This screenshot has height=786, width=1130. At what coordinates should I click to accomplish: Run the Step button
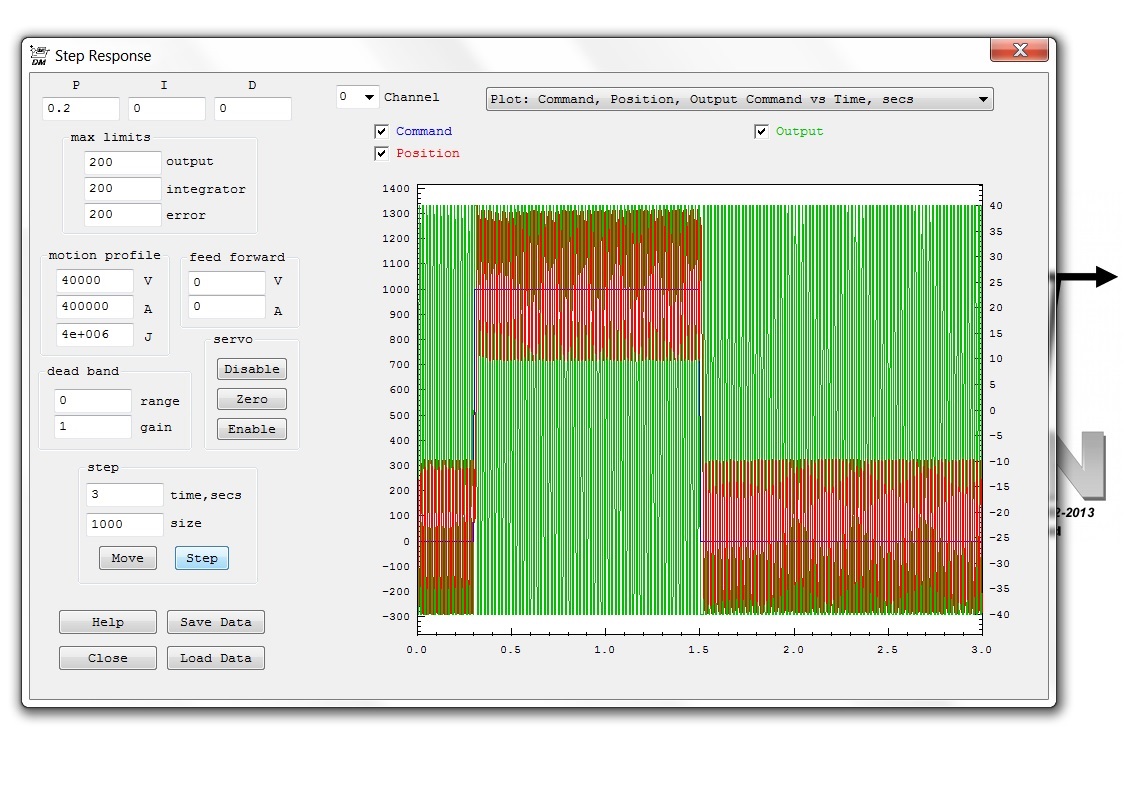(x=202, y=558)
